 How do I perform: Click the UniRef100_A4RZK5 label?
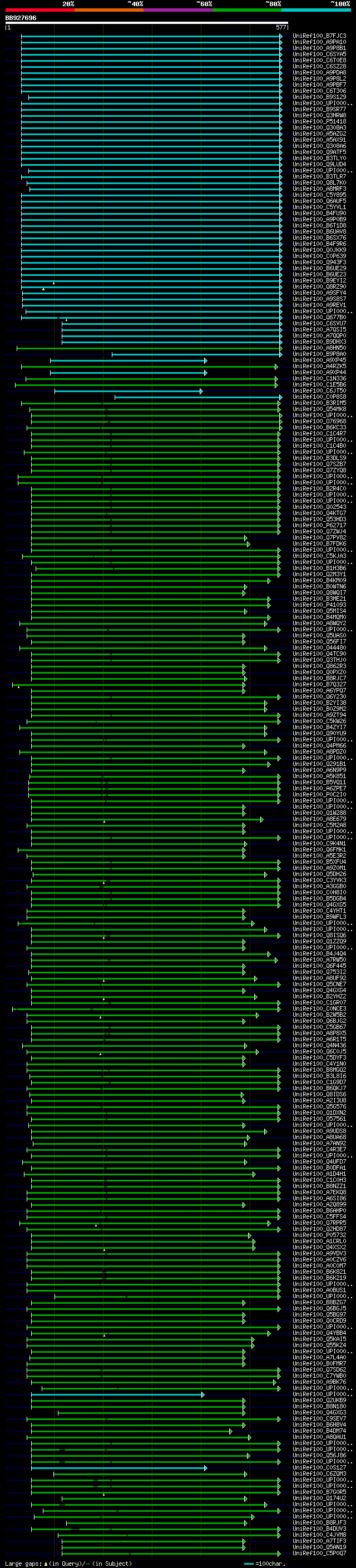click(x=319, y=367)
